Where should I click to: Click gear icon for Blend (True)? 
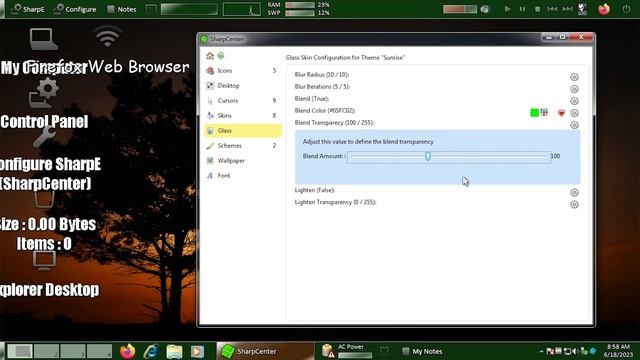click(x=574, y=101)
